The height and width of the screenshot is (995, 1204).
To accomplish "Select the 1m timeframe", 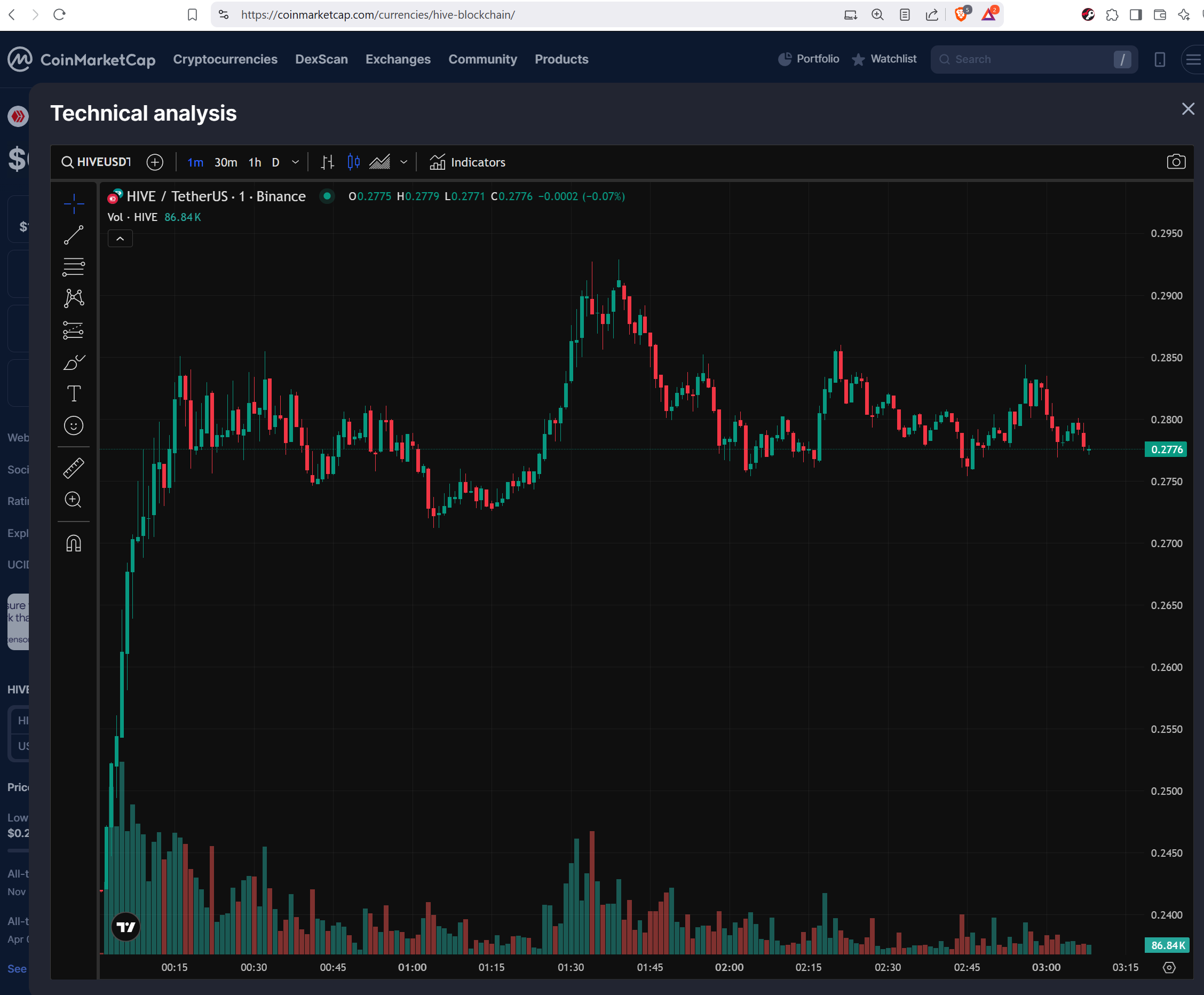I will (x=195, y=163).
